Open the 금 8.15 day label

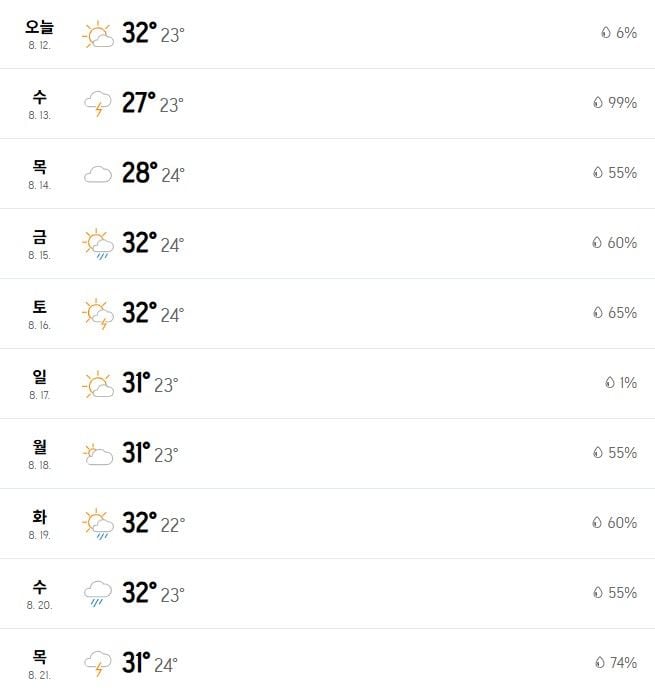click(40, 244)
